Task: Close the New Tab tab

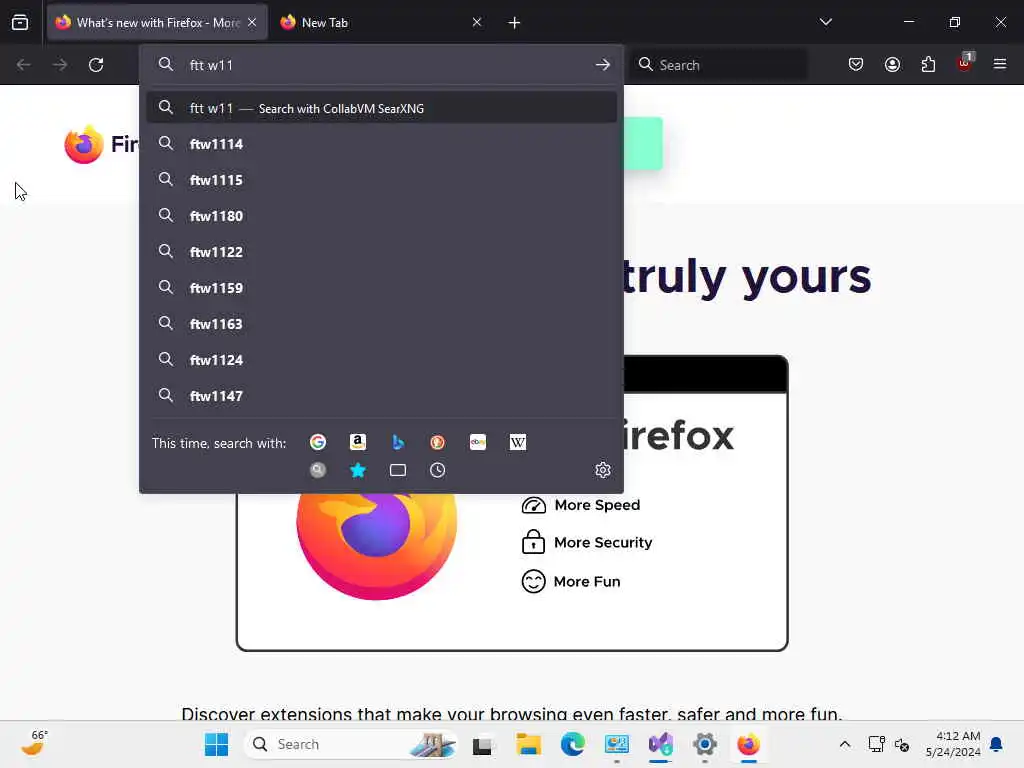Action: click(477, 22)
